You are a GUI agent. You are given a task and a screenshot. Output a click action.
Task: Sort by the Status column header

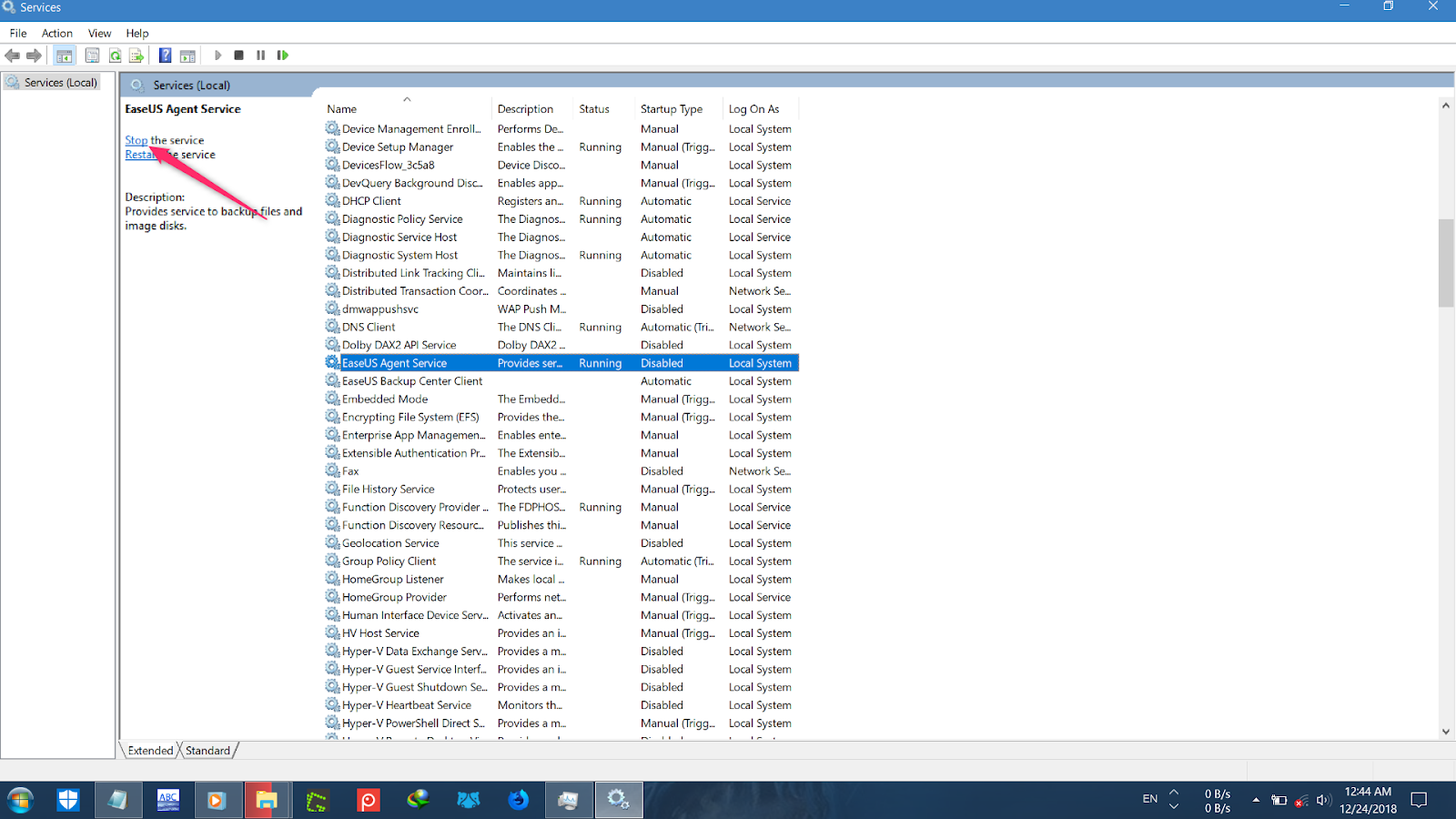pos(604,109)
